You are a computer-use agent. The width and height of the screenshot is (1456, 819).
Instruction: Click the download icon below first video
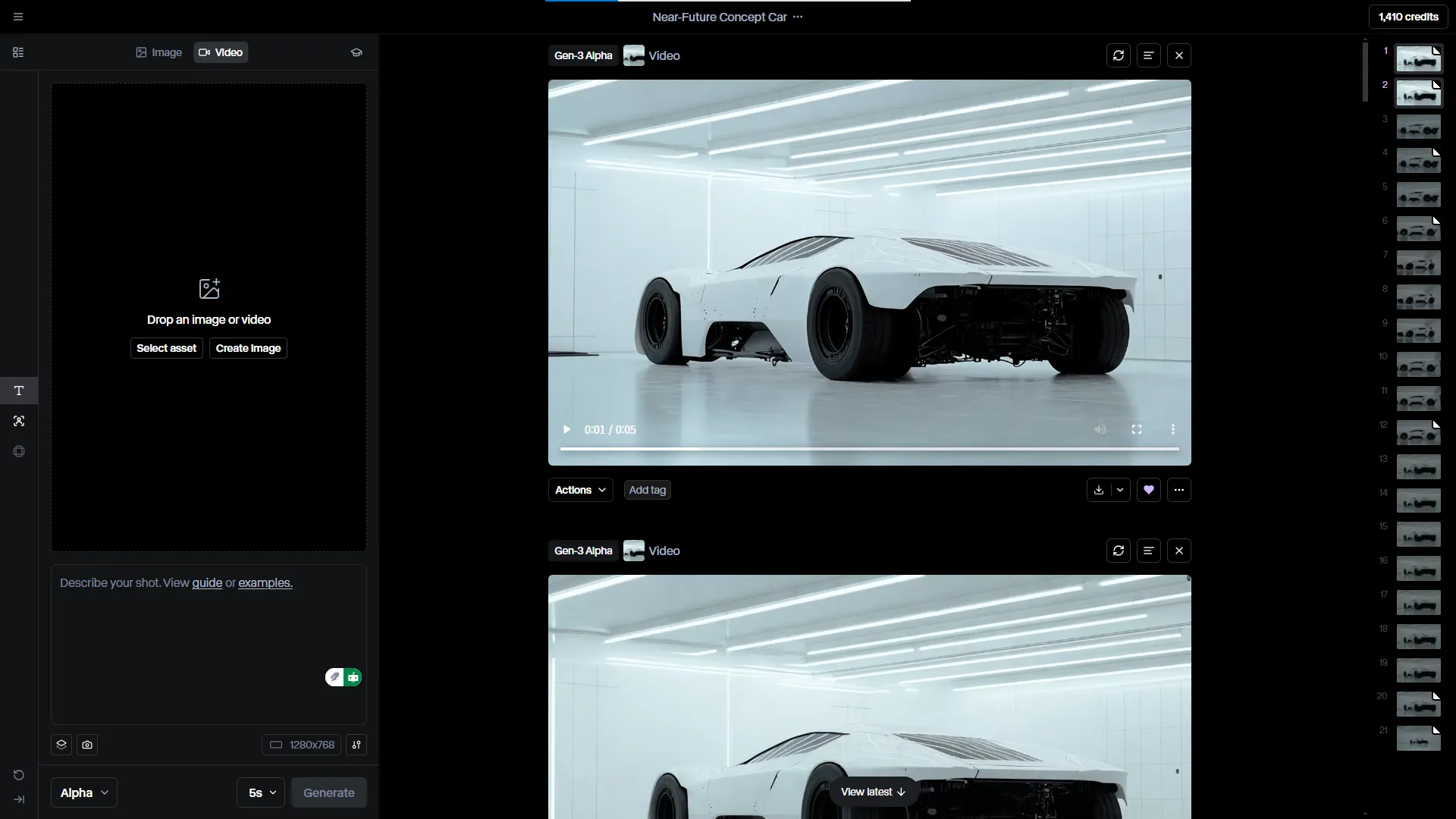pos(1098,490)
